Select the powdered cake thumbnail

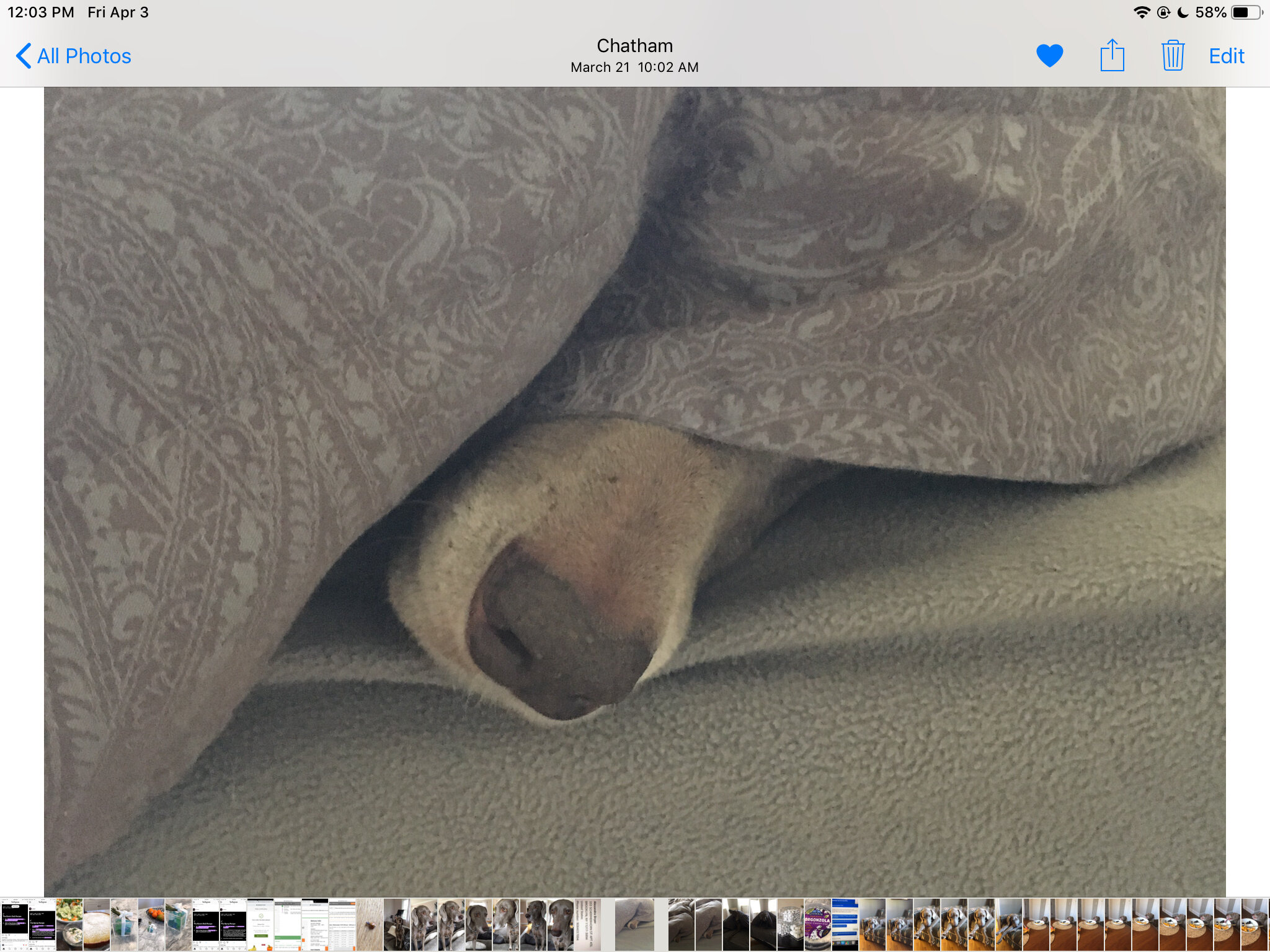pyautogui.click(x=97, y=925)
